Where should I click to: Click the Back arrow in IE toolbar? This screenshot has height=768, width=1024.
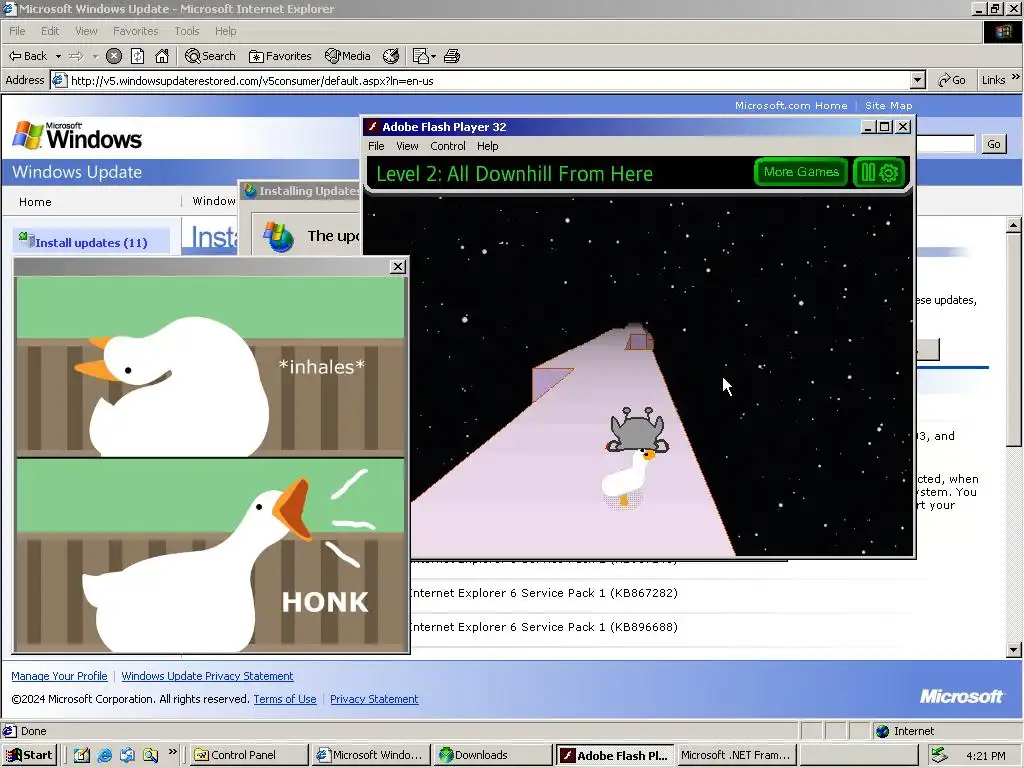click(27, 56)
